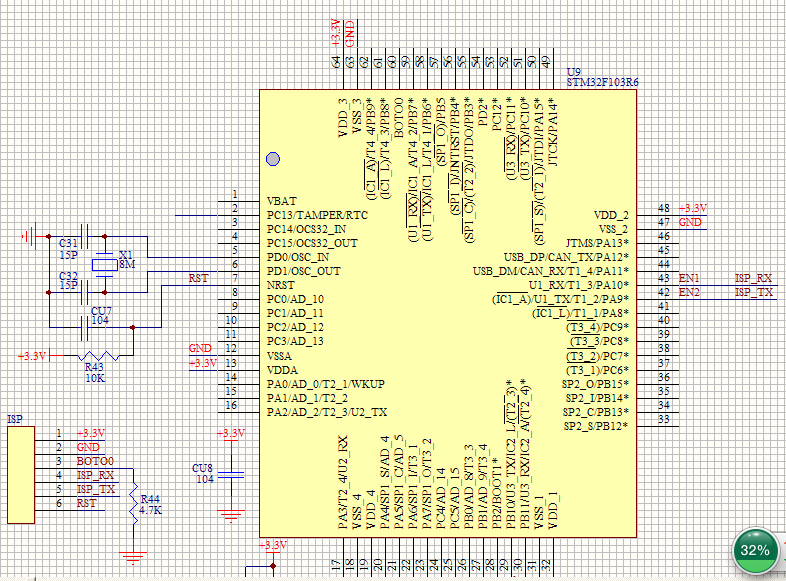The width and height of the screenshot is (786, 581).
Task: Click the PA2/AD_2/T2_3/U2_TX pin name
Action: (327, 413)
